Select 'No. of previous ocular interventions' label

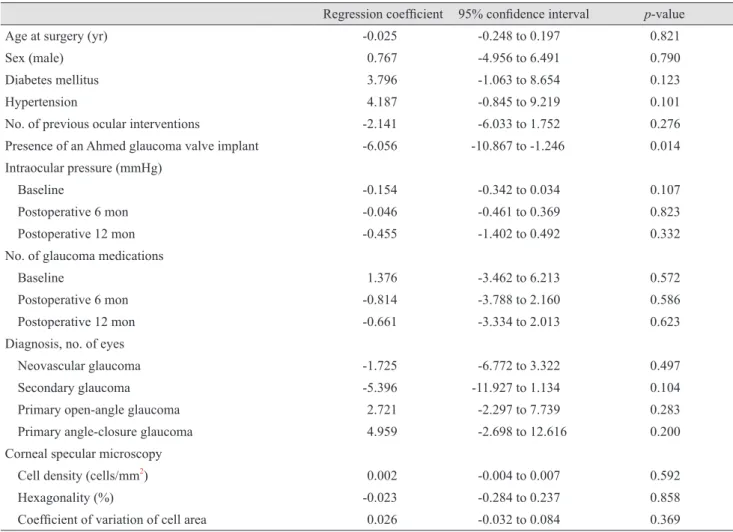(102, 124)
